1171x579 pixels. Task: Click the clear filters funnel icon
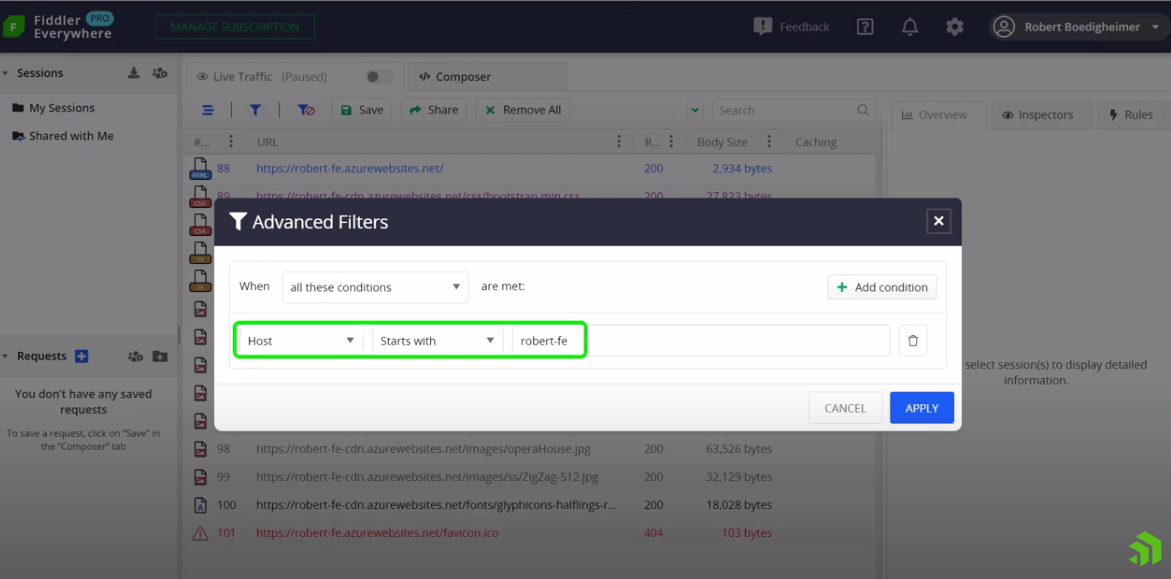point(305,110)
